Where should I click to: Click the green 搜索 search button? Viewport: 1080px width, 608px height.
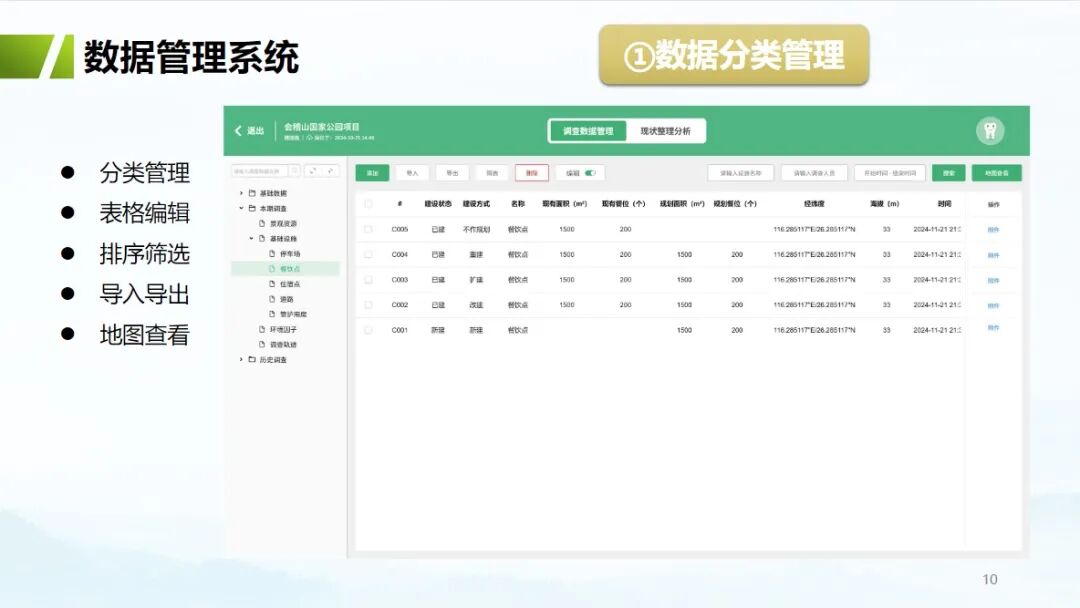pos(948,173)
